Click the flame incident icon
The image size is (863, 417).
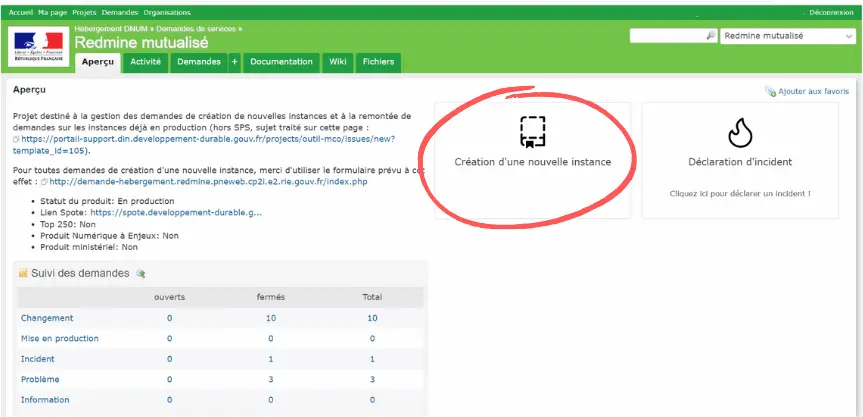pyautogui.click(x=740, y=133)
